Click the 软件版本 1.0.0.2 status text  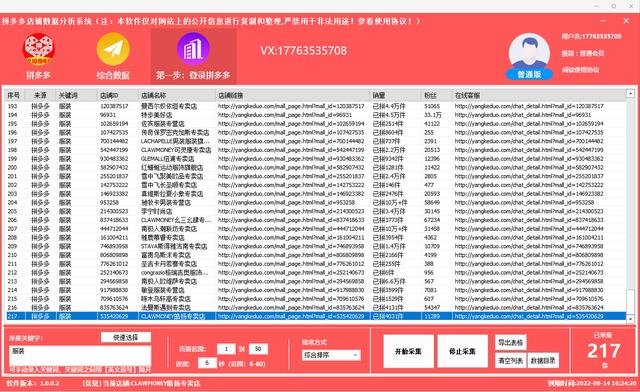click(33, 383)
